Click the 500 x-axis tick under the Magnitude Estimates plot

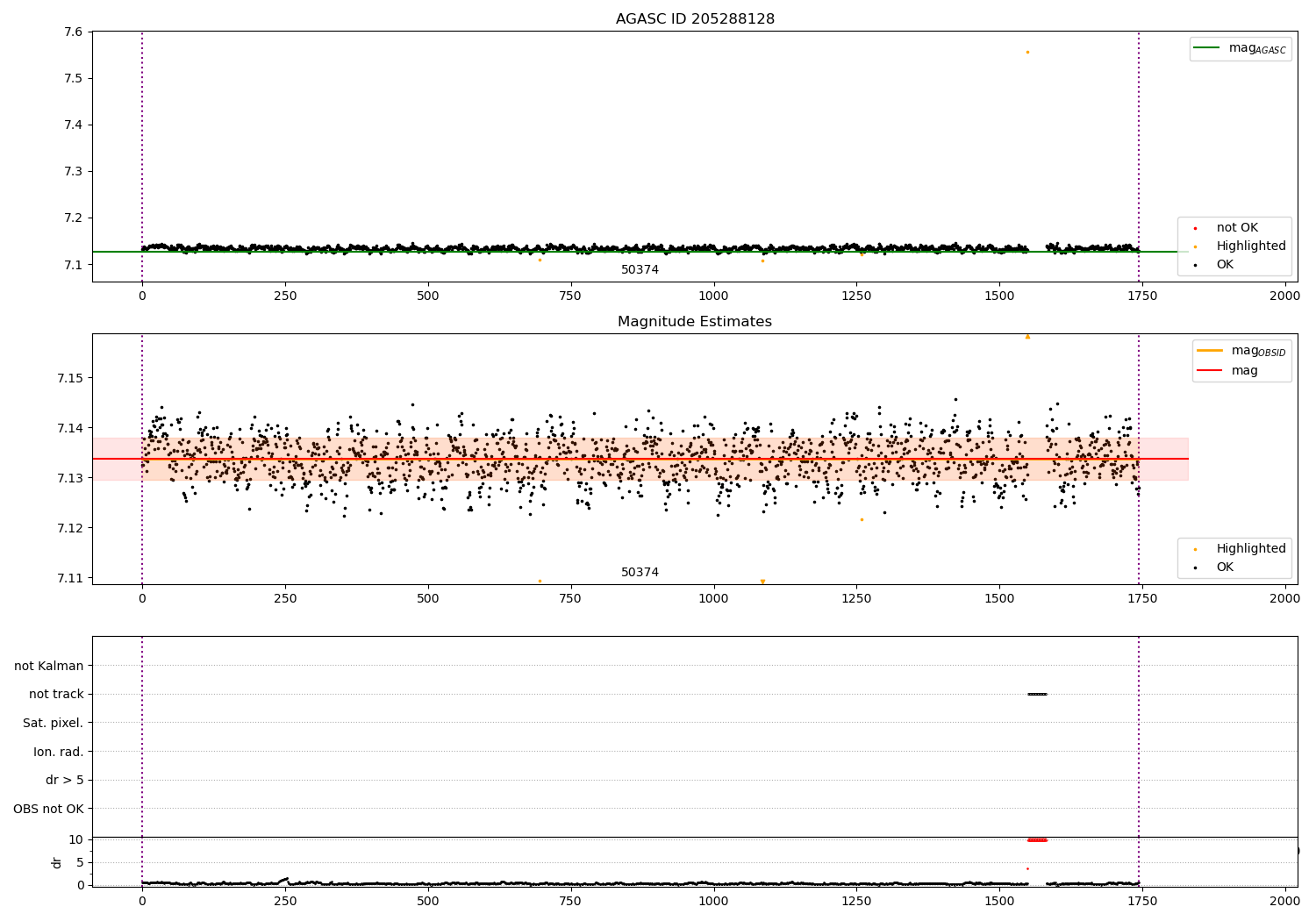pyautogui.click(x=428, y=598)
